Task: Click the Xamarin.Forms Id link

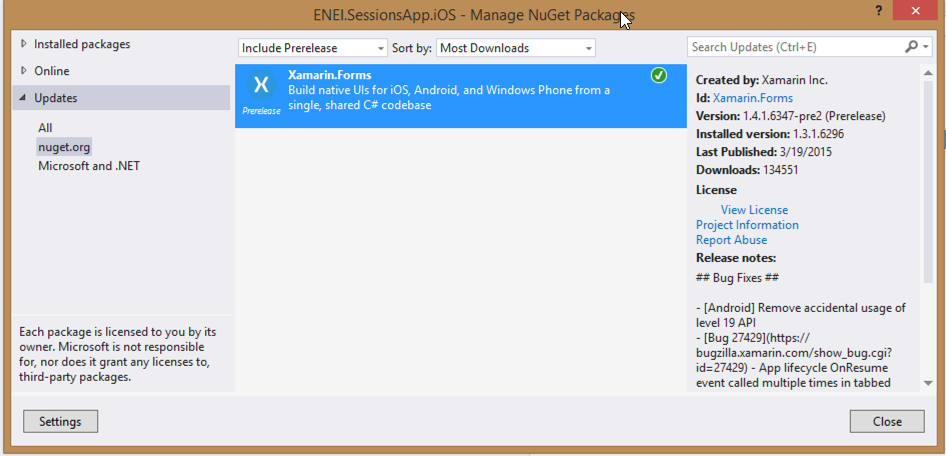Action: 753,98
